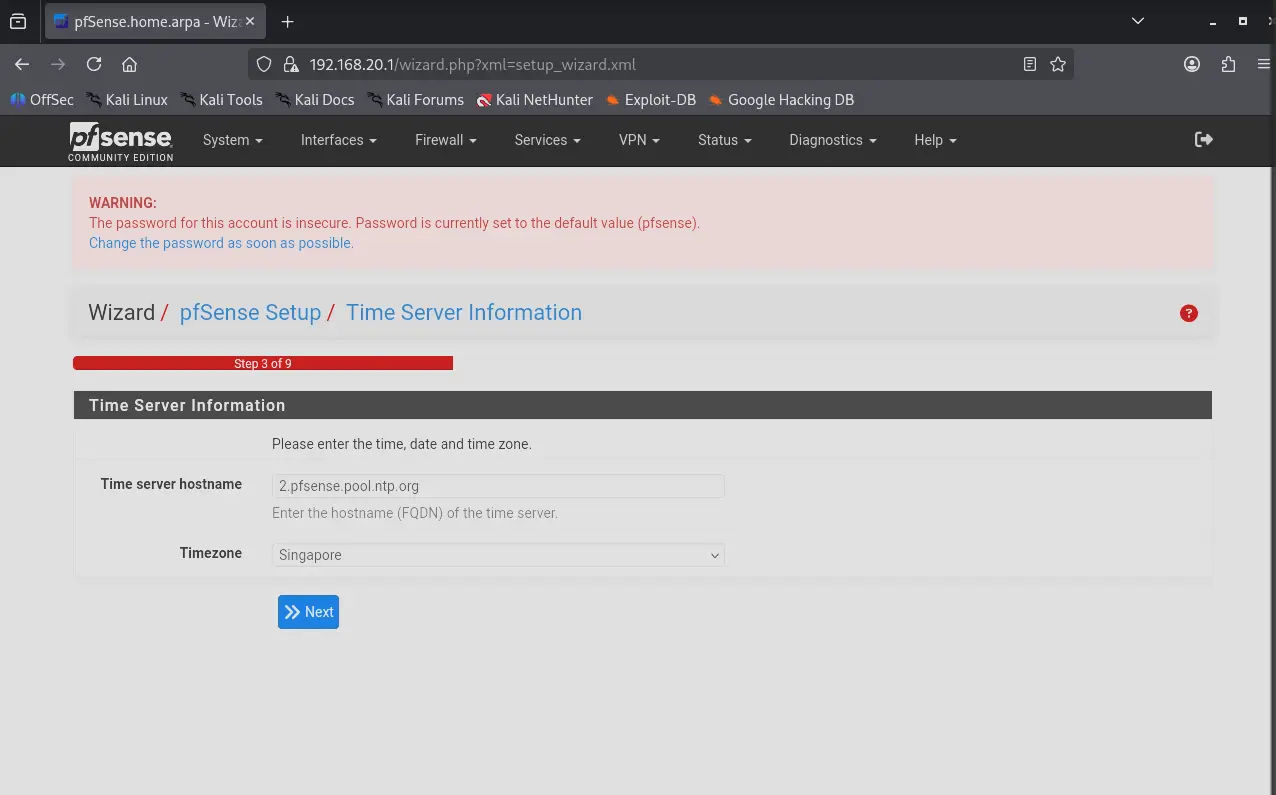Expand the VPN menu
Image resolution: width=1276 pixels, height=795 pixels.
tap(639, 140)
